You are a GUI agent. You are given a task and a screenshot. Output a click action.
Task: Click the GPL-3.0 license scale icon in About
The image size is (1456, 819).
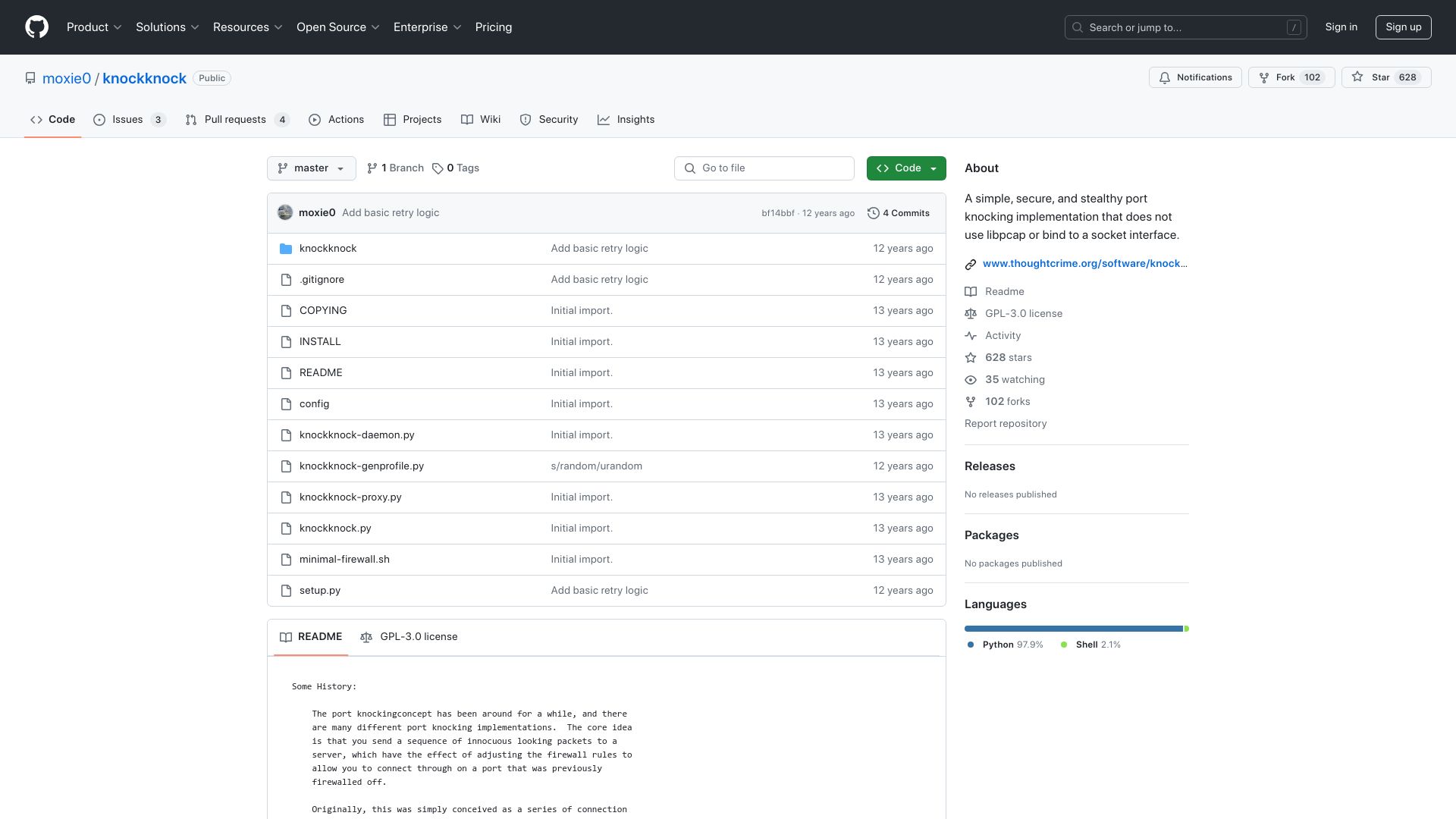971,314
